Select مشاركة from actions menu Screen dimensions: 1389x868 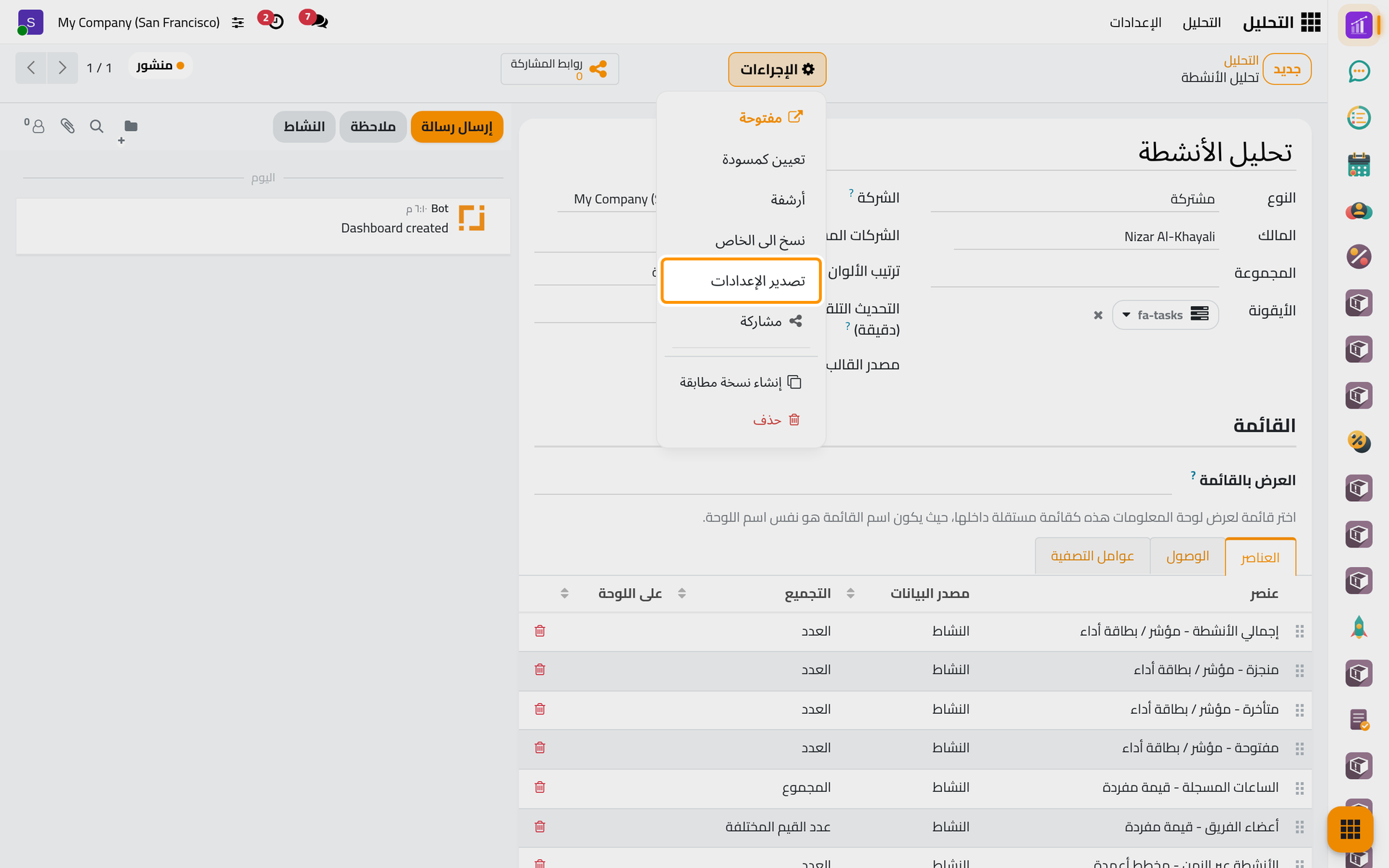[x=741, y=321]
